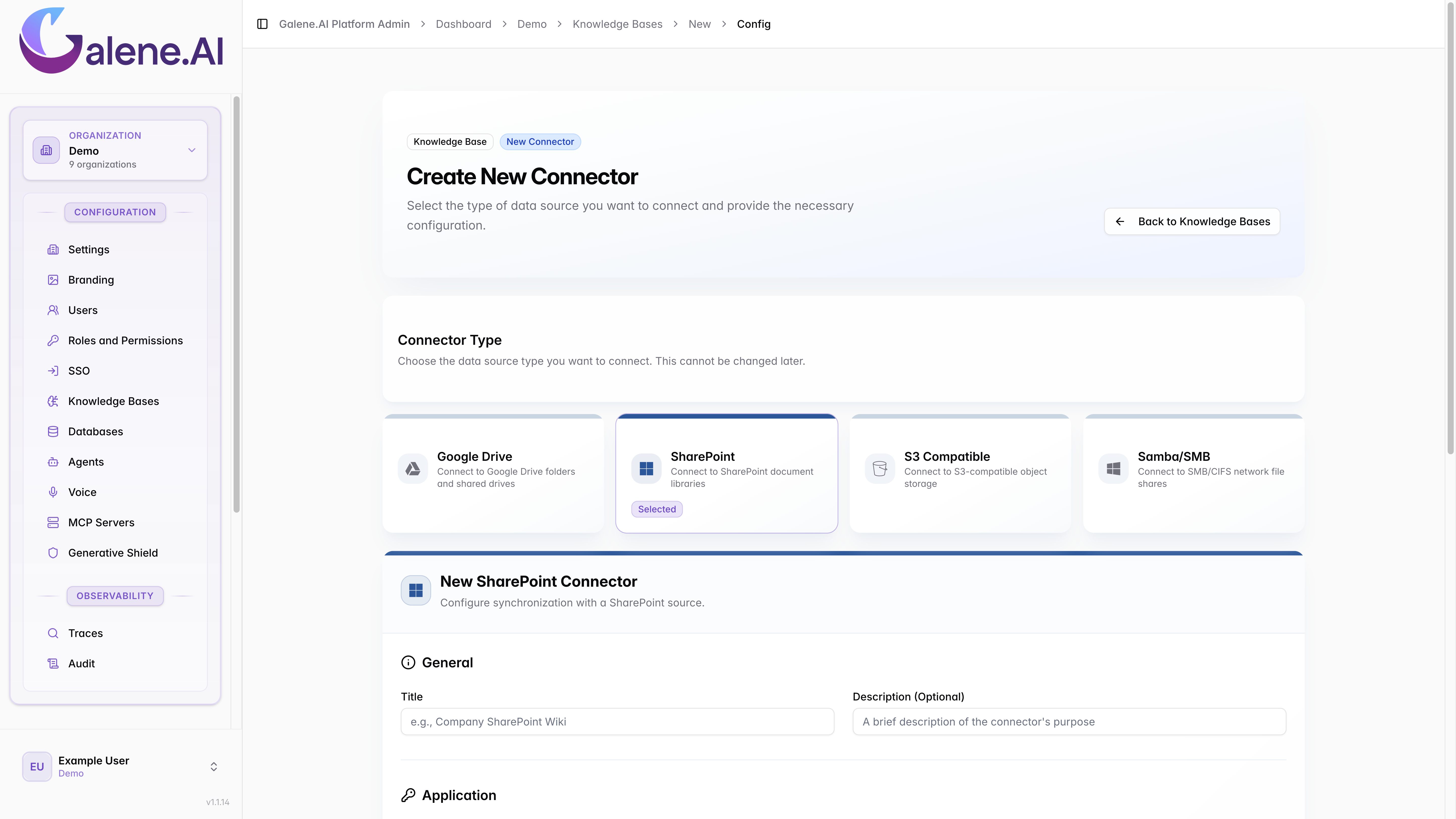Open MCP Servers page
The height and width of the screenshot is (819, 1456).
tap(115, 522)
